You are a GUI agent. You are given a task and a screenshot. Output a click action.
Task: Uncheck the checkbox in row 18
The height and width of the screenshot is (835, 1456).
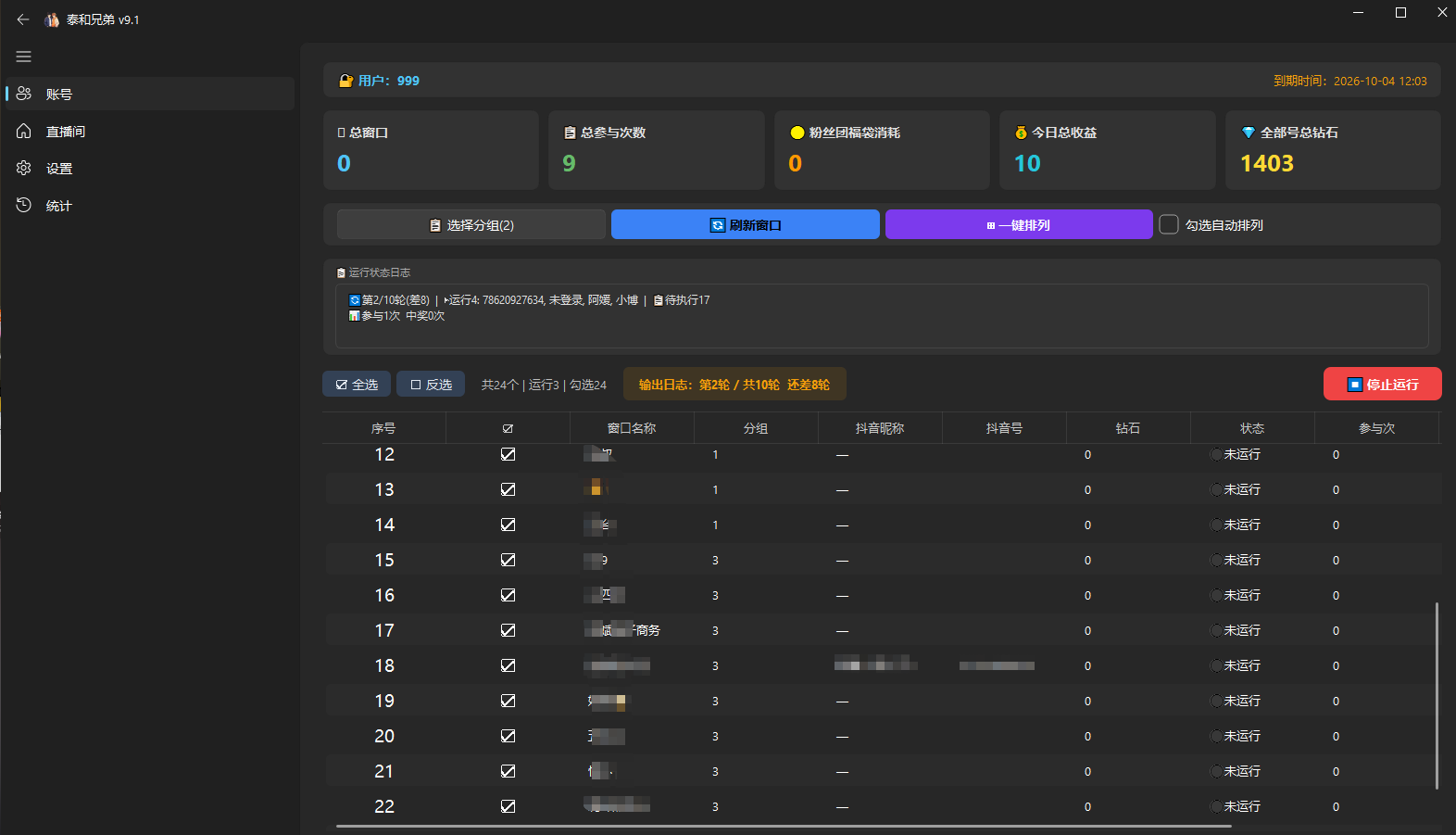click(x=508, y=665)
